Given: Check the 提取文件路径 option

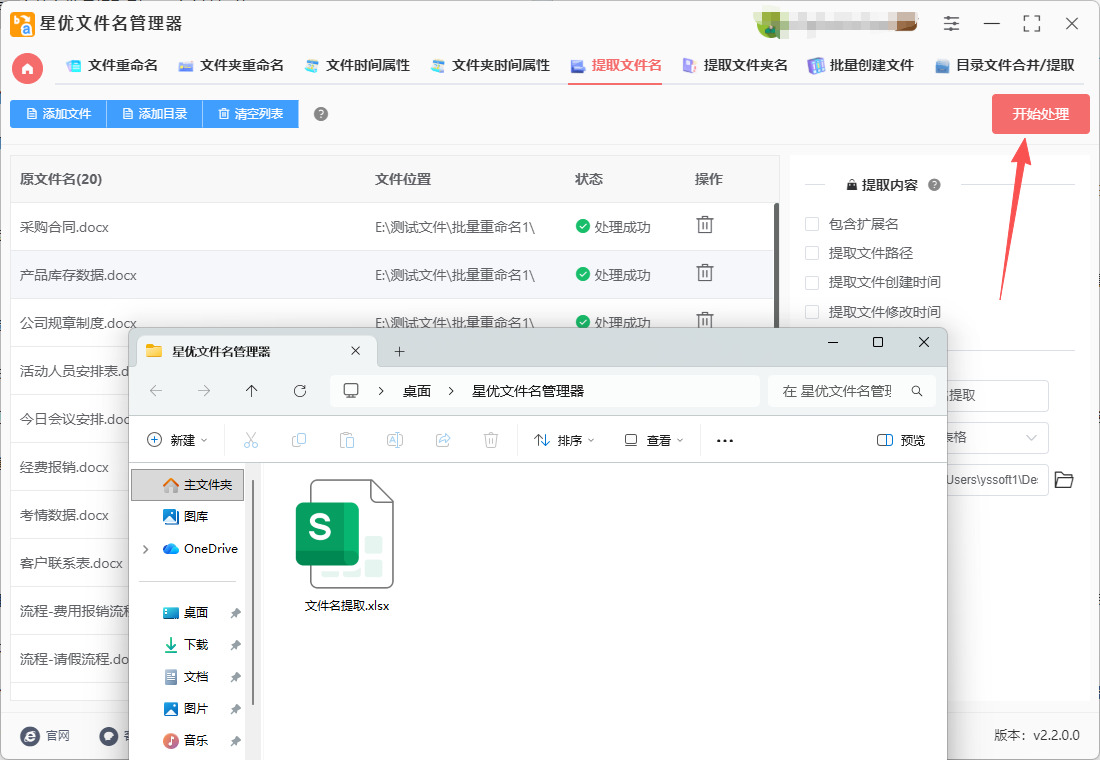Looking at the screenshot, I should point(812,253).
